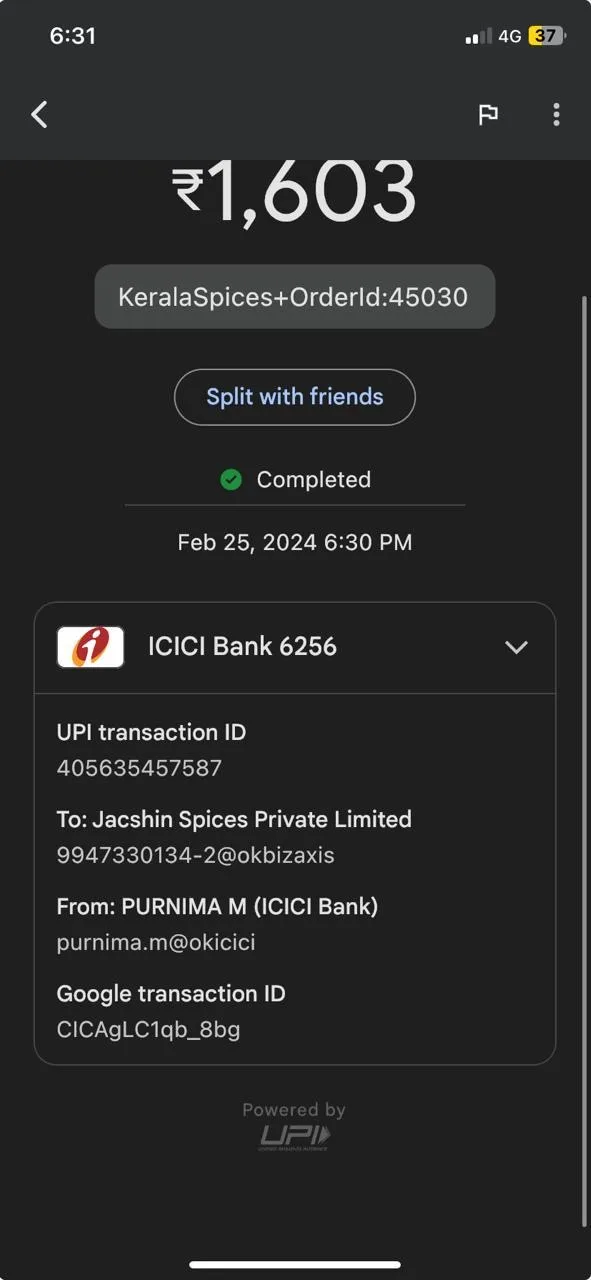Image resolution: width=591 pixels, height=1280 pixels.
Task: Tap the purnima.m@okicici sender address
Action: coord(156,942)
